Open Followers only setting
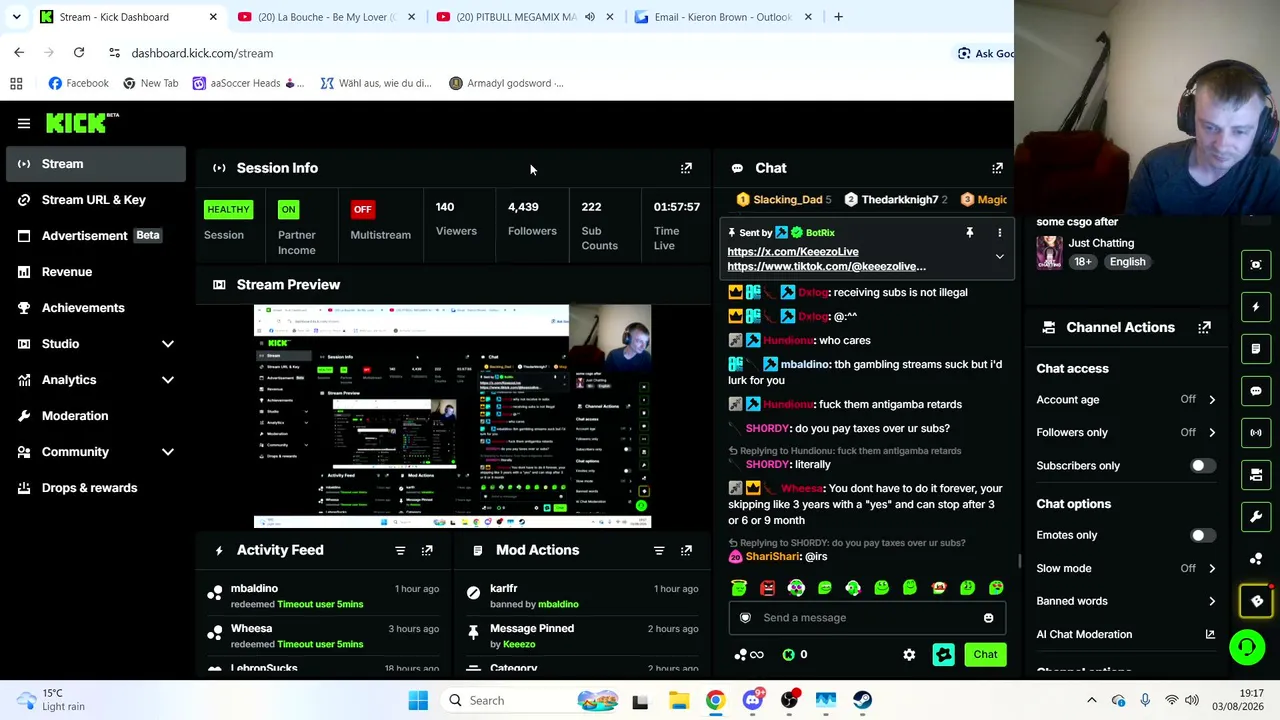The height and width of the screenshot is (720, 1280). [x=1126, y=433]
